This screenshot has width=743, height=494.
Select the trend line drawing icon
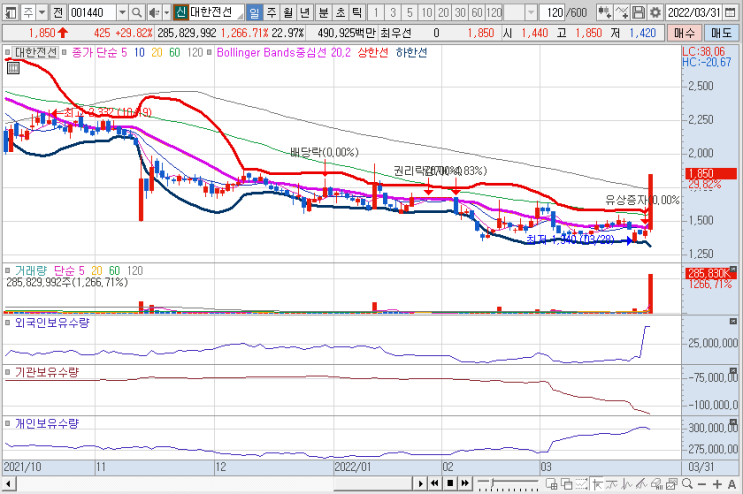coord(612,484)
